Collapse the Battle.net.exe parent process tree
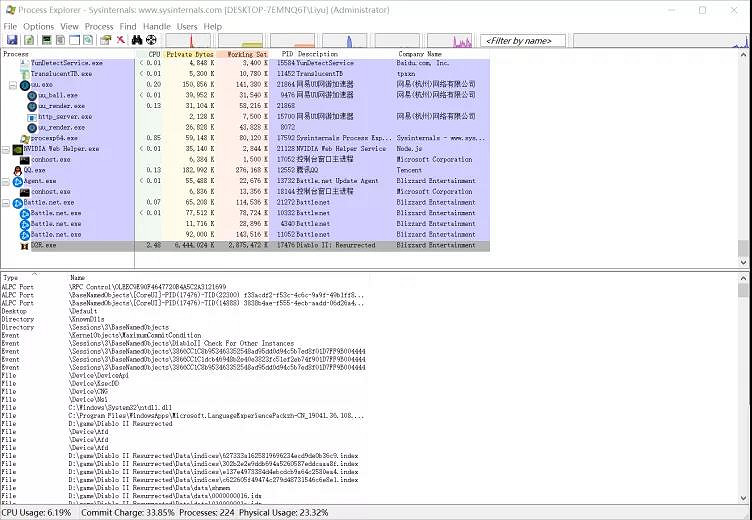752x520 pixels. [x=7, y=203]
